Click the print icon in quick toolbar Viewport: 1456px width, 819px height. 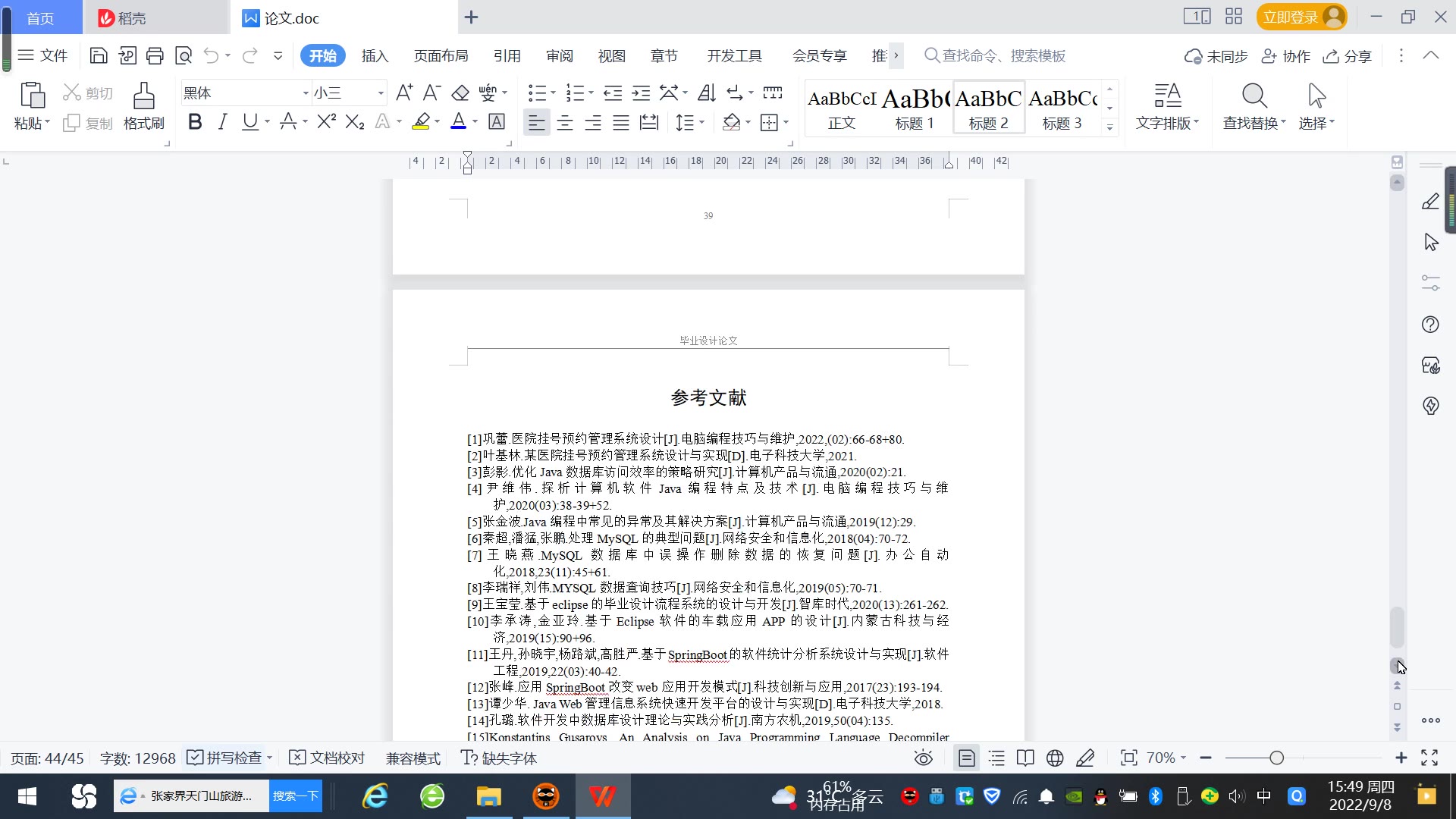155,55
